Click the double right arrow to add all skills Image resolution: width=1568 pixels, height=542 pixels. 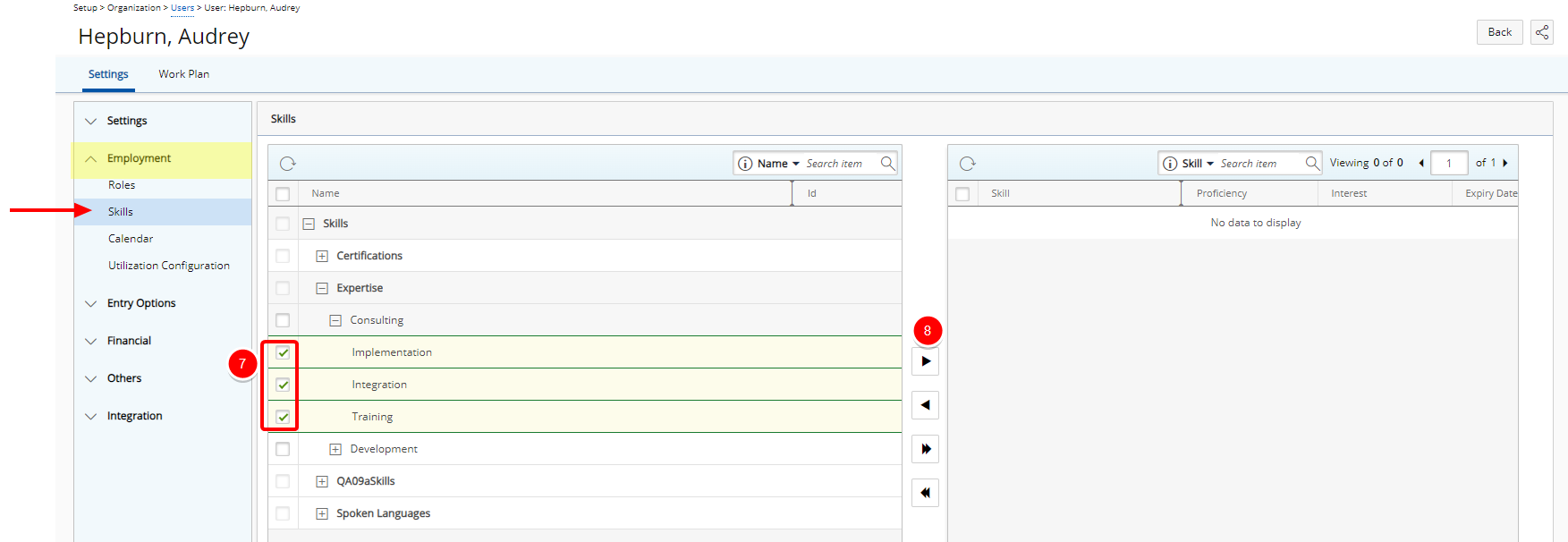tap(925, 449)
